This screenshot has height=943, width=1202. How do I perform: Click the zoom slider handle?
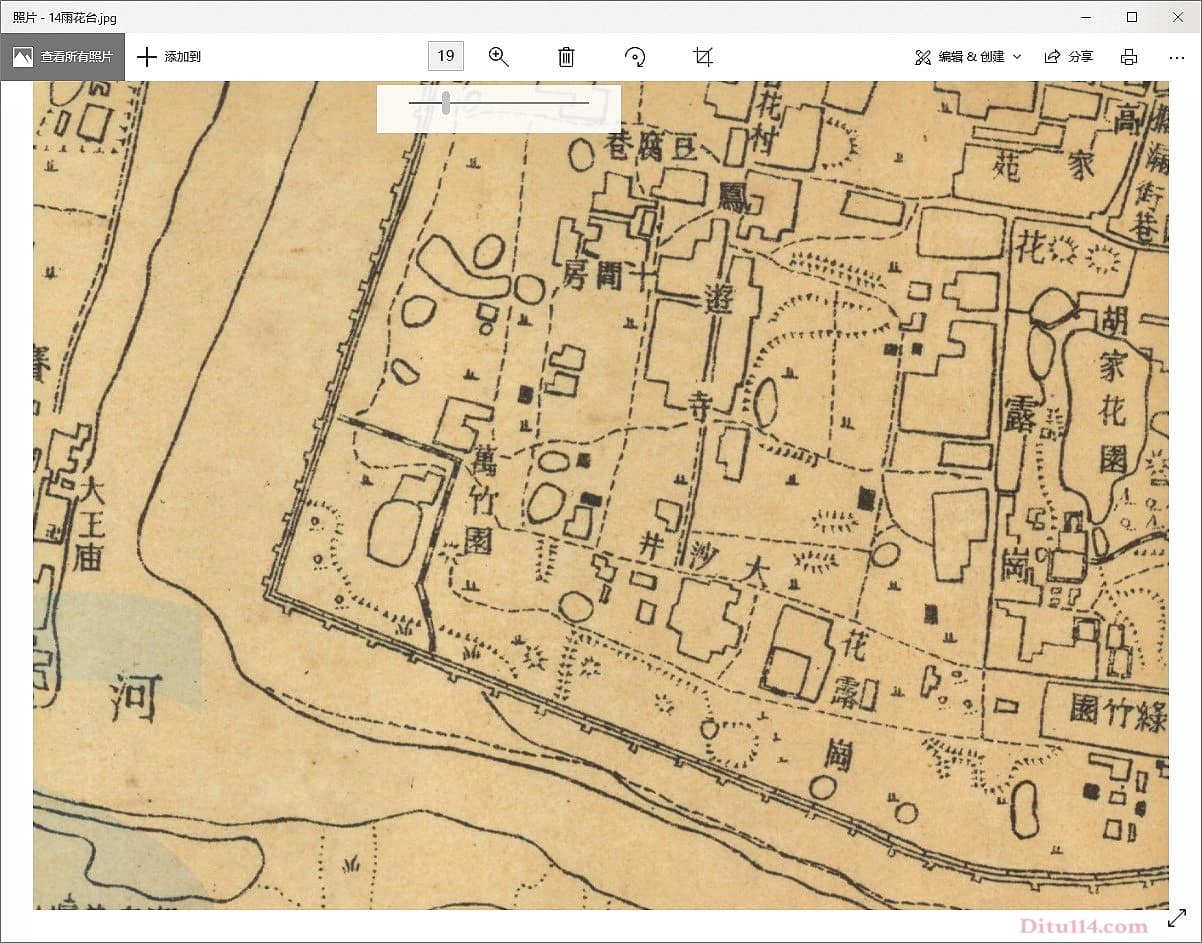click(x=446, y=103)
